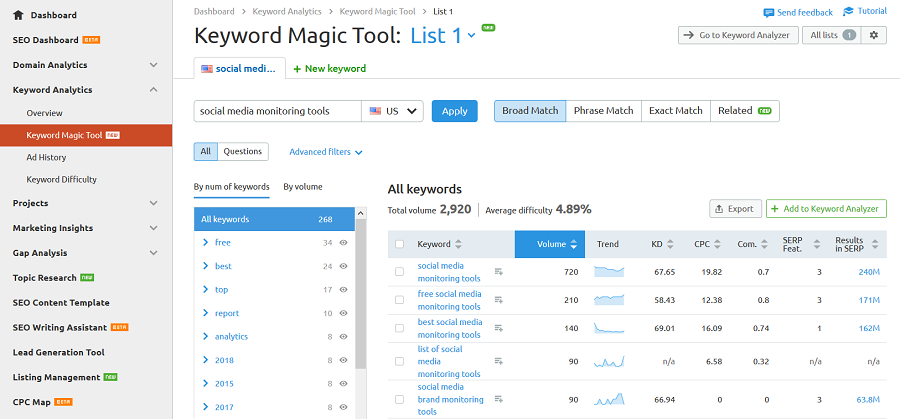This screenshot has width=900, height=419.
Task: Click the US flag icon on keyword tab
Action: click(207, 68)
